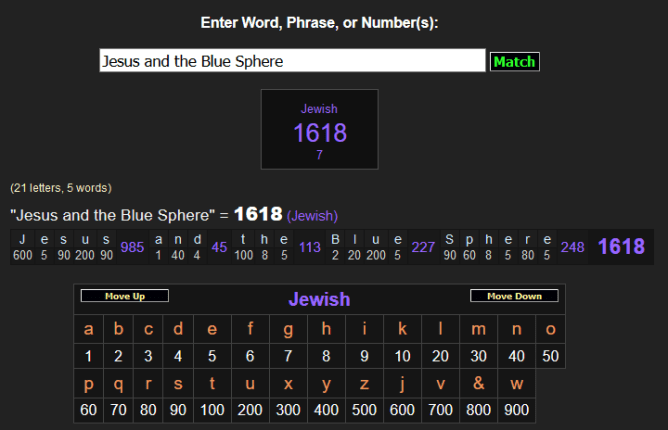Select the word total 227 for Blue
The width and height of the screenshot is (668, 430).
click(423, 247)
